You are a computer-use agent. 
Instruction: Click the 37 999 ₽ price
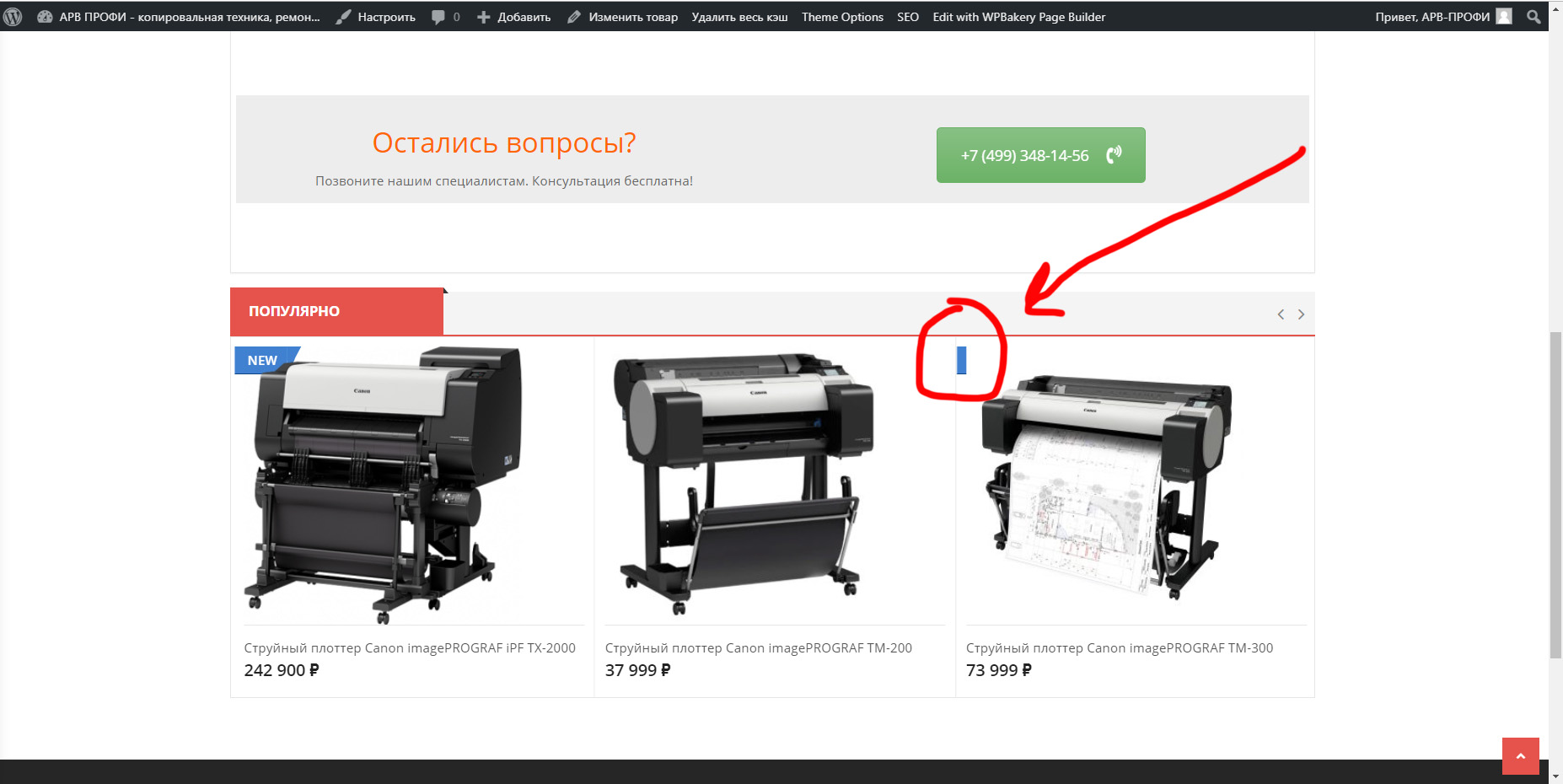coord(637,670)
